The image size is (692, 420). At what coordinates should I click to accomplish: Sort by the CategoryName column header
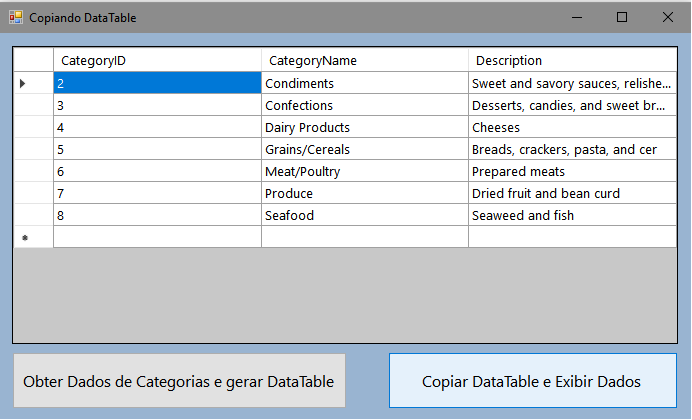click(365, 60)
